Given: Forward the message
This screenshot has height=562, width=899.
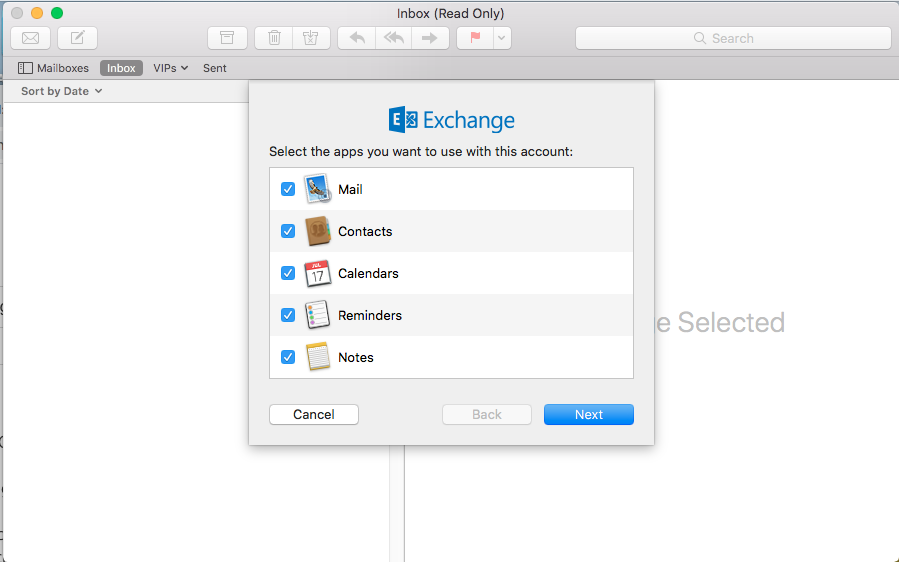Looking at the screenshot, I should pyautogui.click(x=430, y=38).
